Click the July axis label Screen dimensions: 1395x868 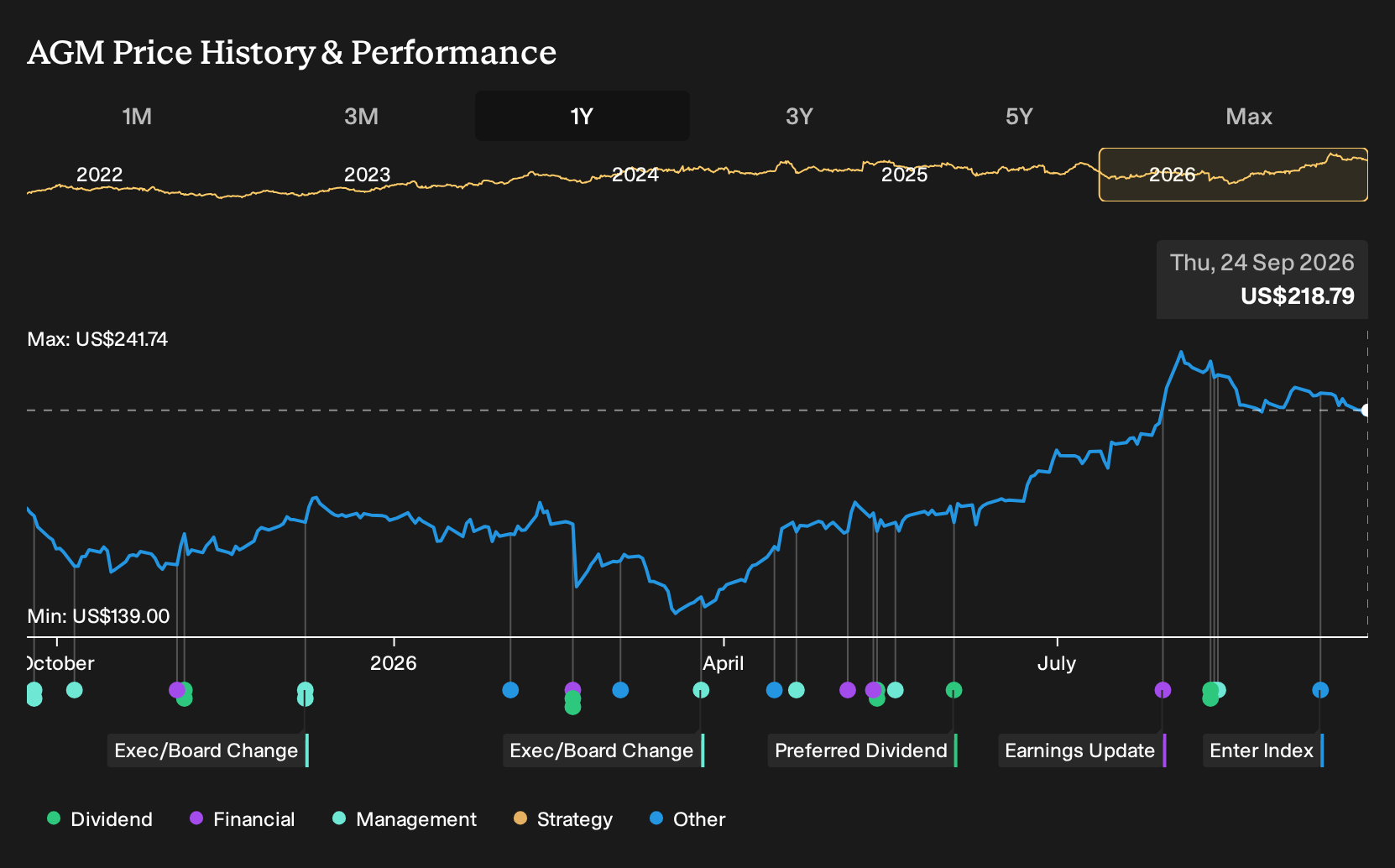click(1057, 663)
